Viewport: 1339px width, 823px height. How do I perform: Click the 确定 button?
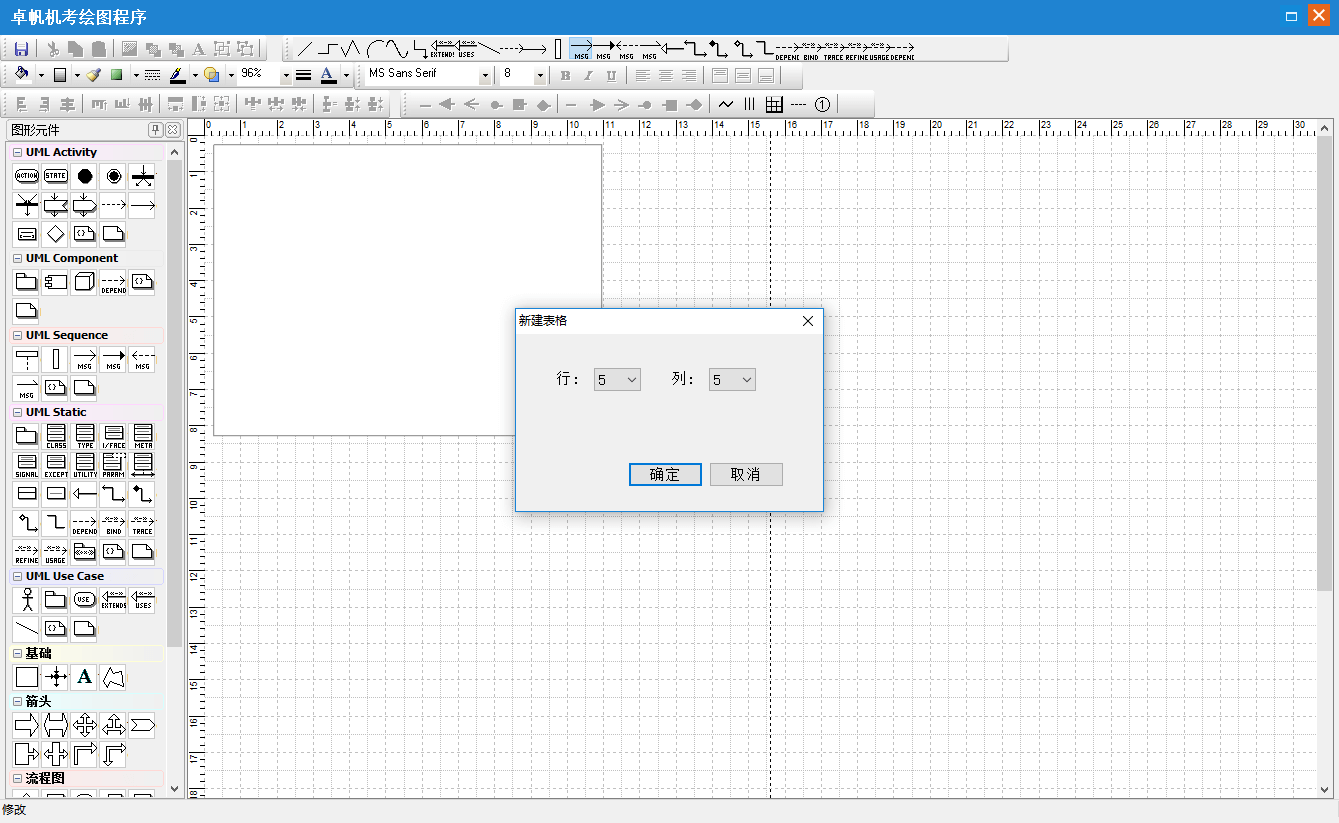665,475
